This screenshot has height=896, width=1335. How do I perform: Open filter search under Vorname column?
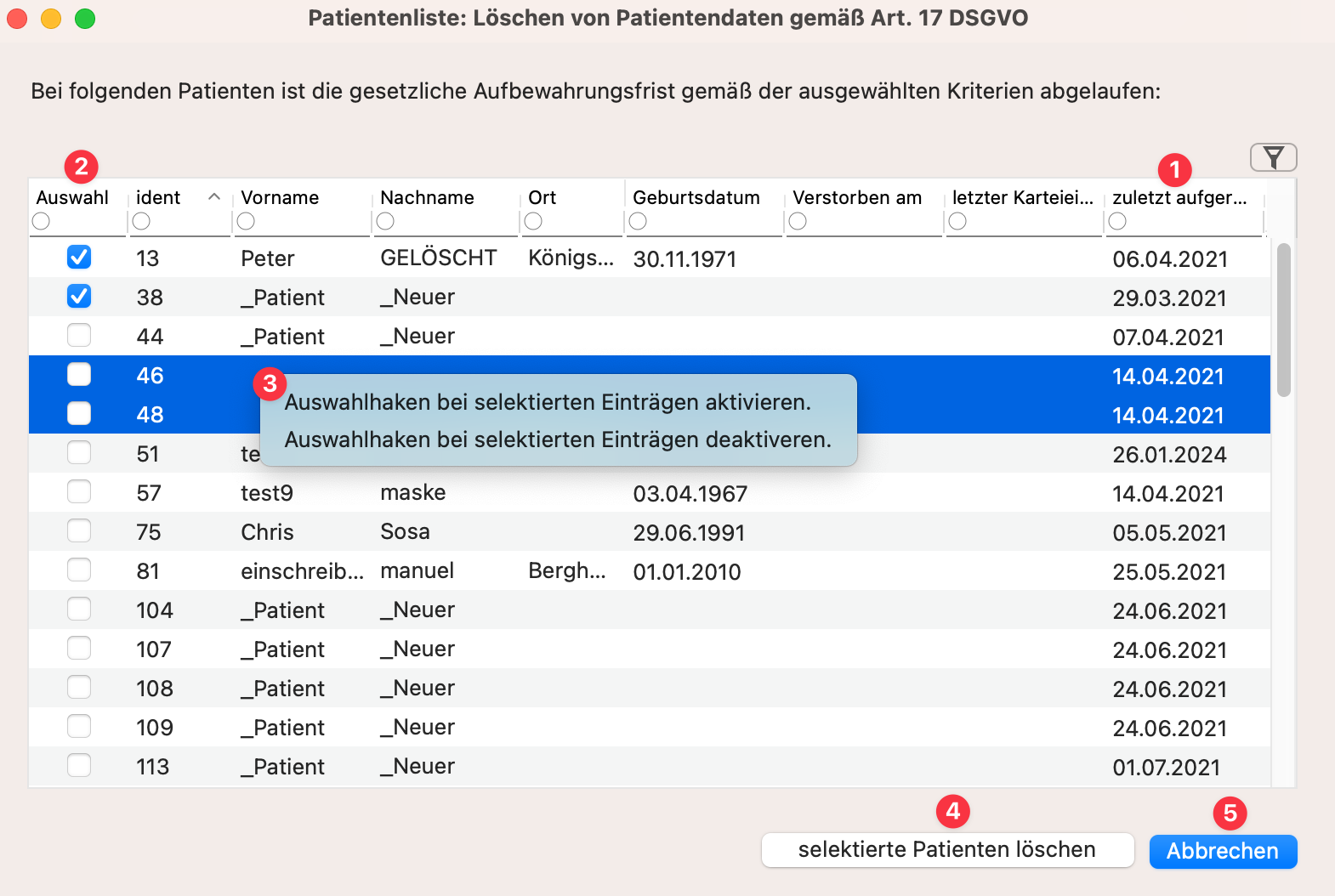point(246,221)
